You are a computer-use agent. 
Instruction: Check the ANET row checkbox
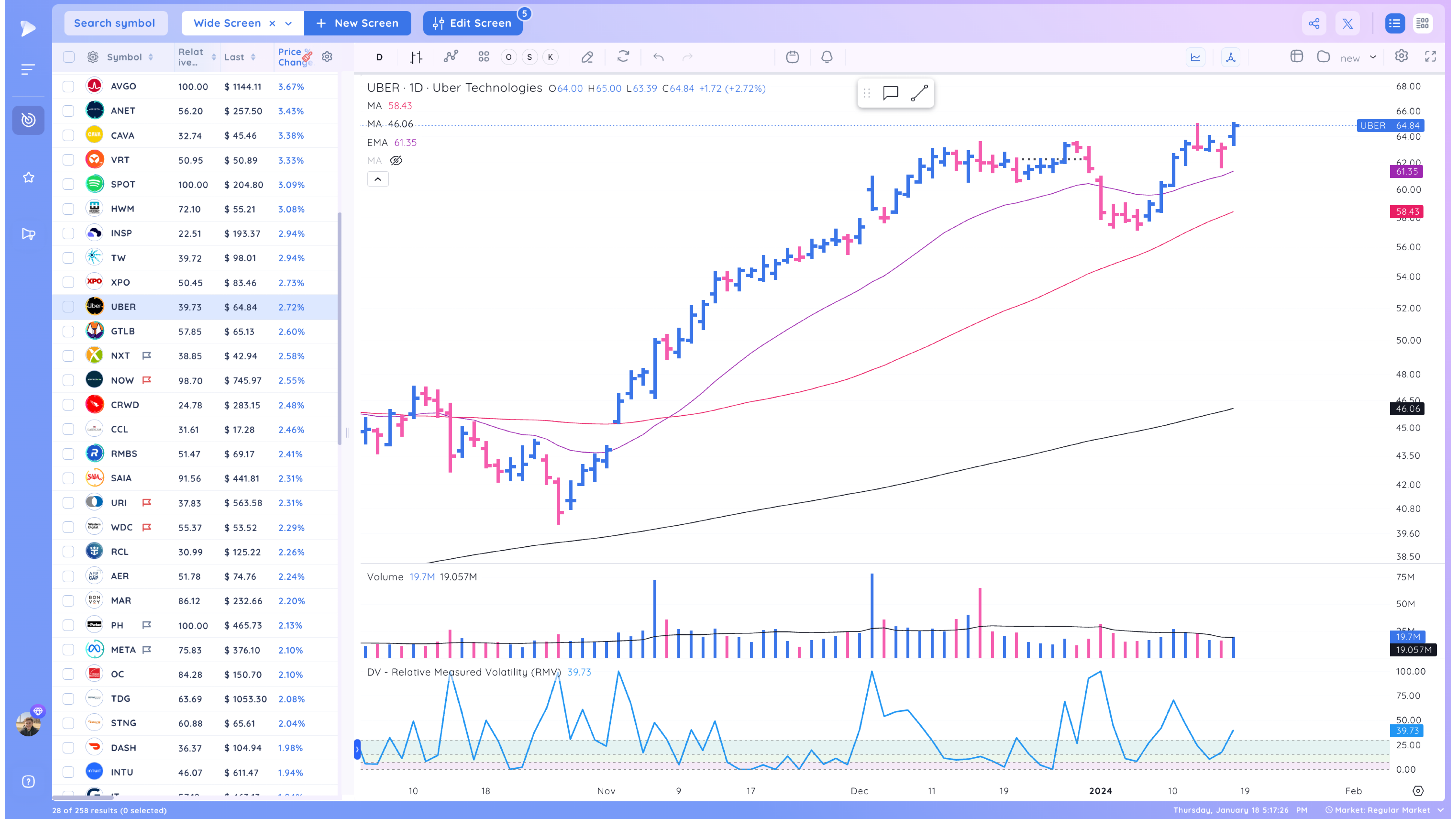click(x=68, y=111)
